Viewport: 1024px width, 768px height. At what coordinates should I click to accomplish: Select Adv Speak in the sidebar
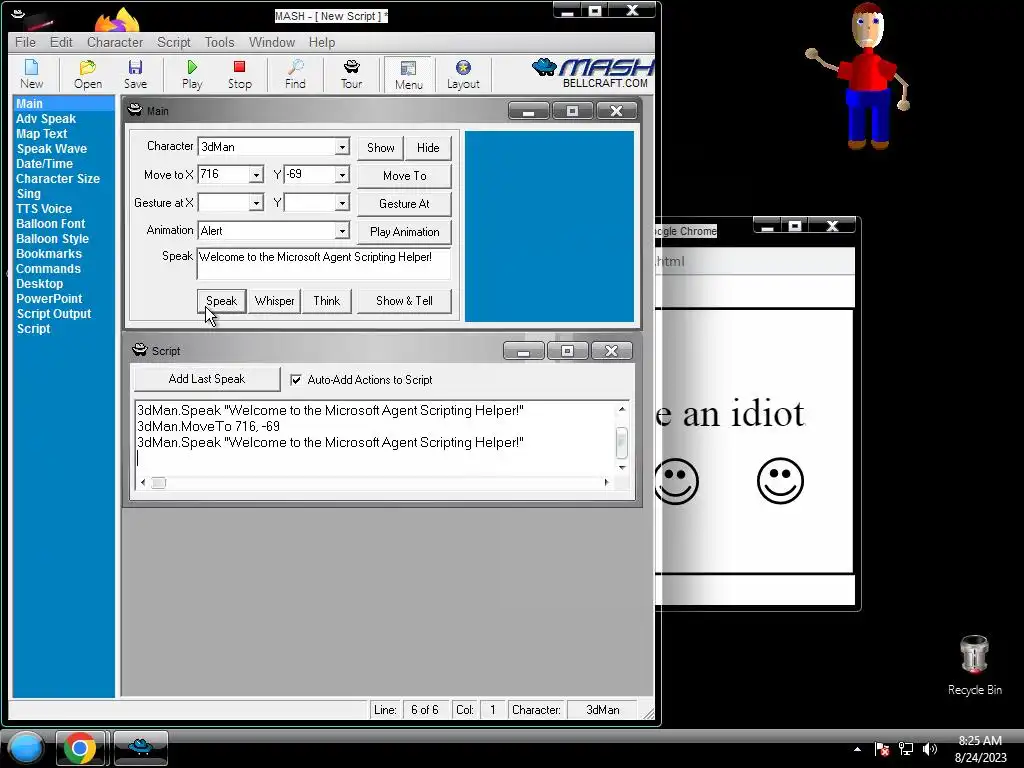[x=46, y=119]
